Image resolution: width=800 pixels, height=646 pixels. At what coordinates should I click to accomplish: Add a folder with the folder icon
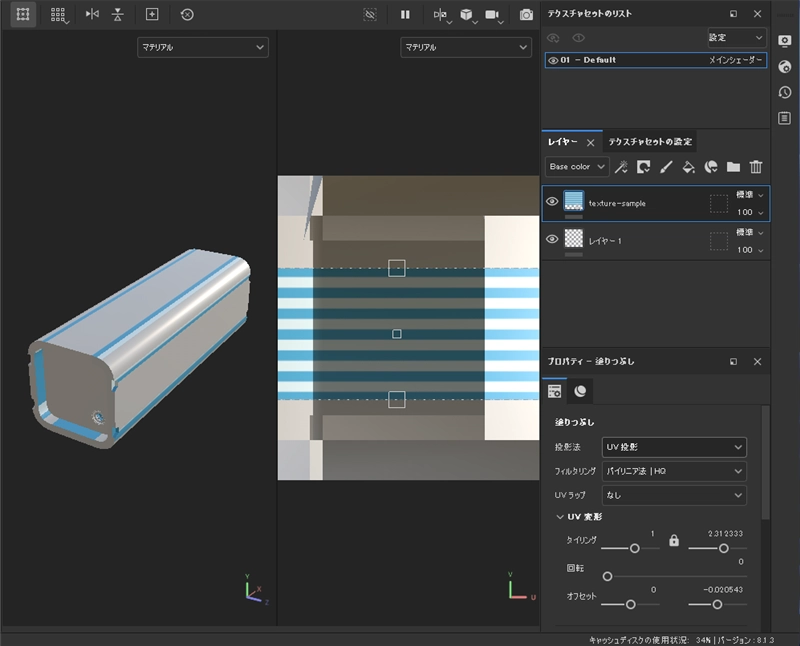(733, 167)
